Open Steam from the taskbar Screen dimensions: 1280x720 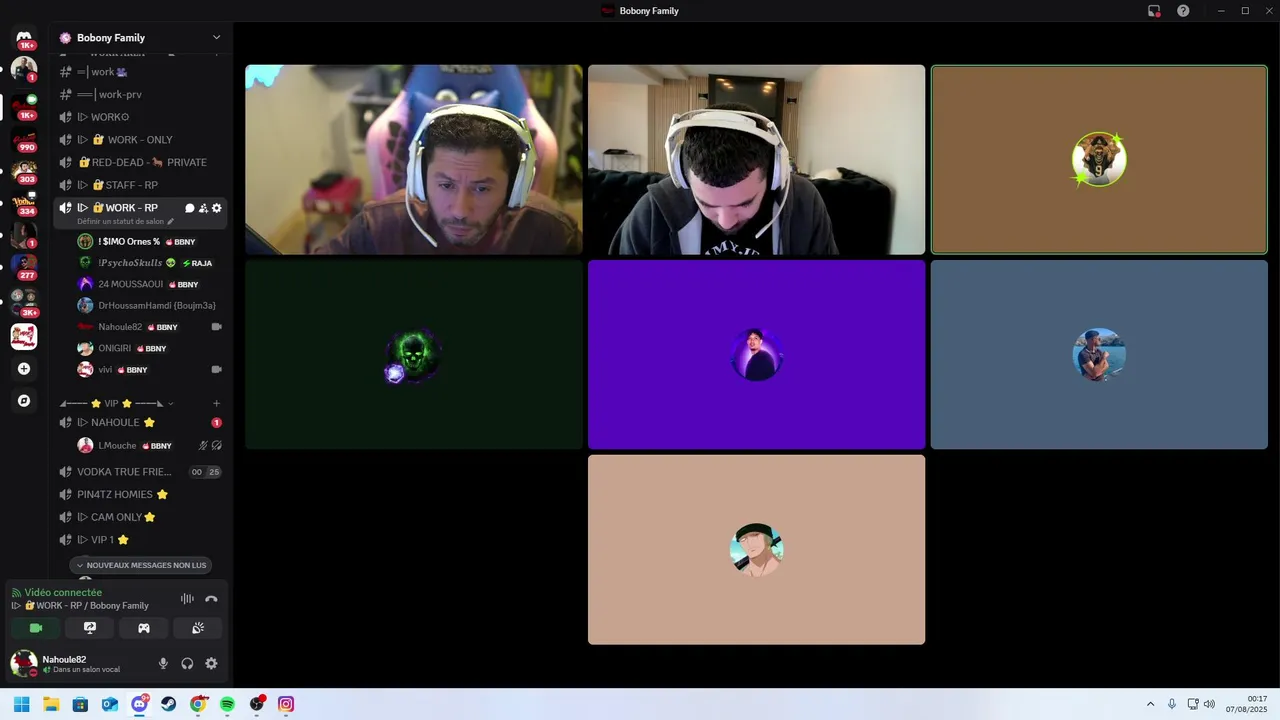pyautogui.click(x=168, y=704)
